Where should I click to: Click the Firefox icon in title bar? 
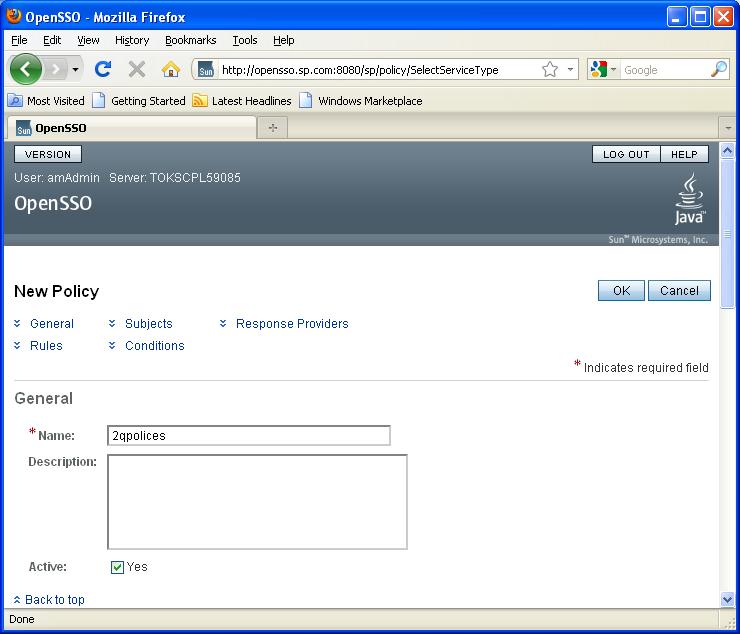coord(14,16)
